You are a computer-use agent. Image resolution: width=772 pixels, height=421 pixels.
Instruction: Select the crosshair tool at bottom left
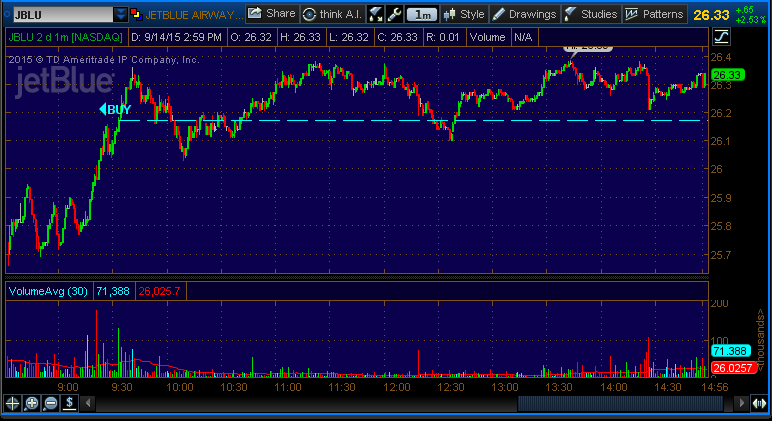(x=13, y=403)
